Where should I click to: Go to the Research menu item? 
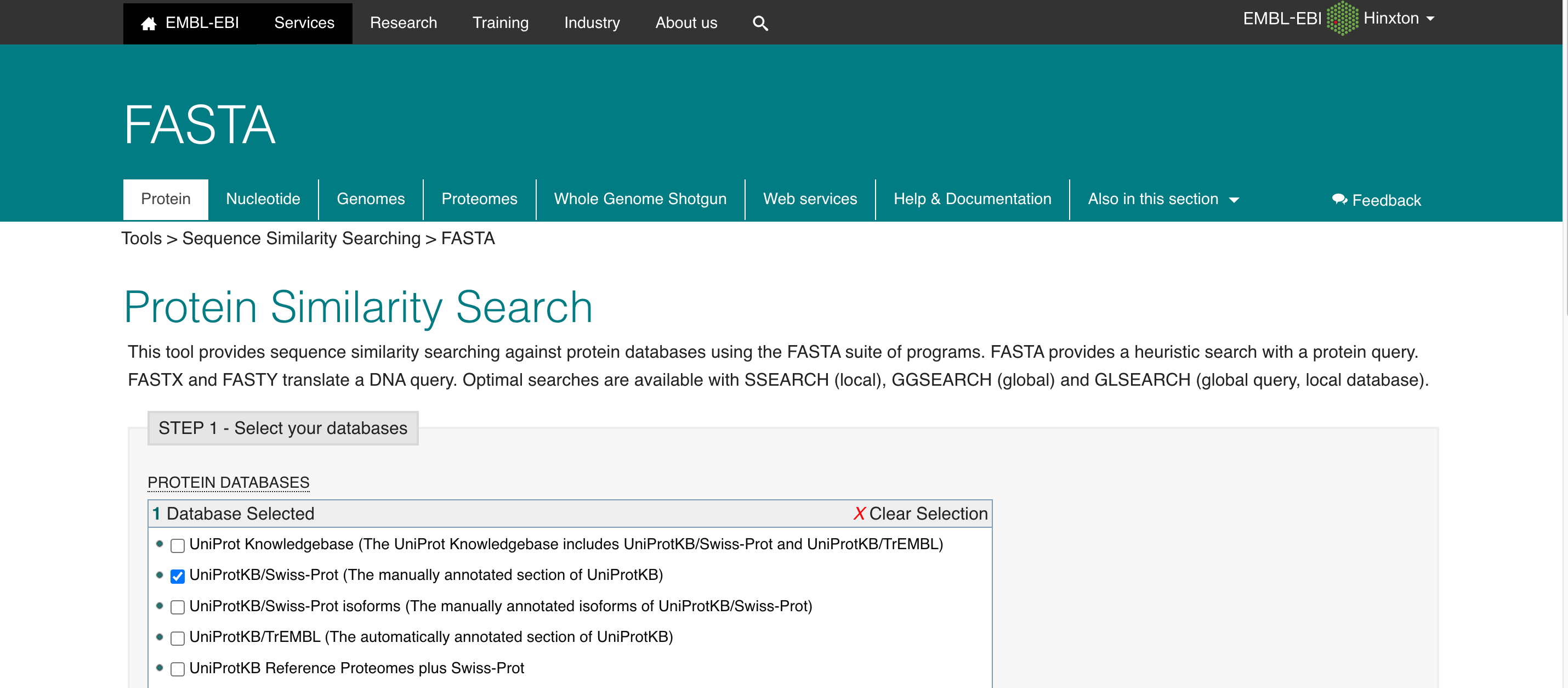[403, 23]
